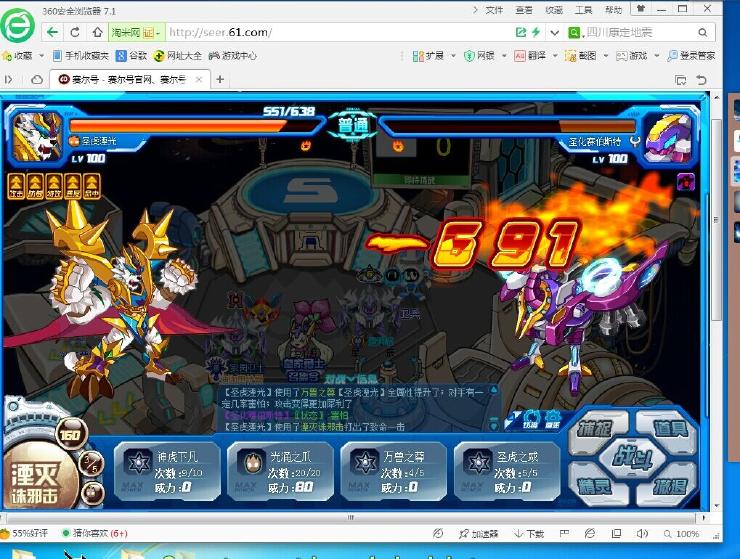Screen dimensions: 740x559
Task: Reload the page with the refresh icon
Action: pos(75,32)
